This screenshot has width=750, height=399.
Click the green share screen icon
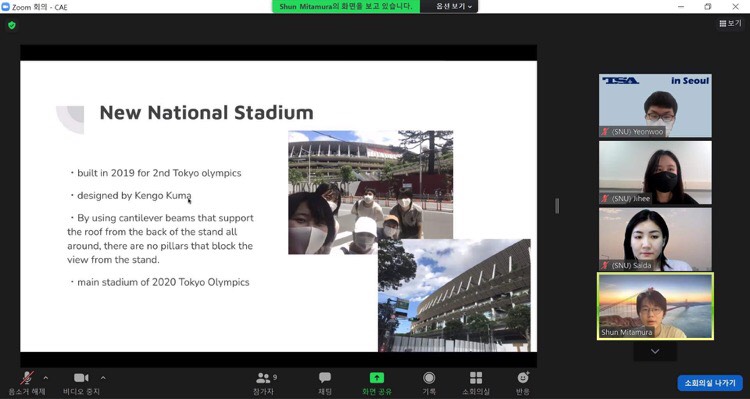[x=377, y=378]
